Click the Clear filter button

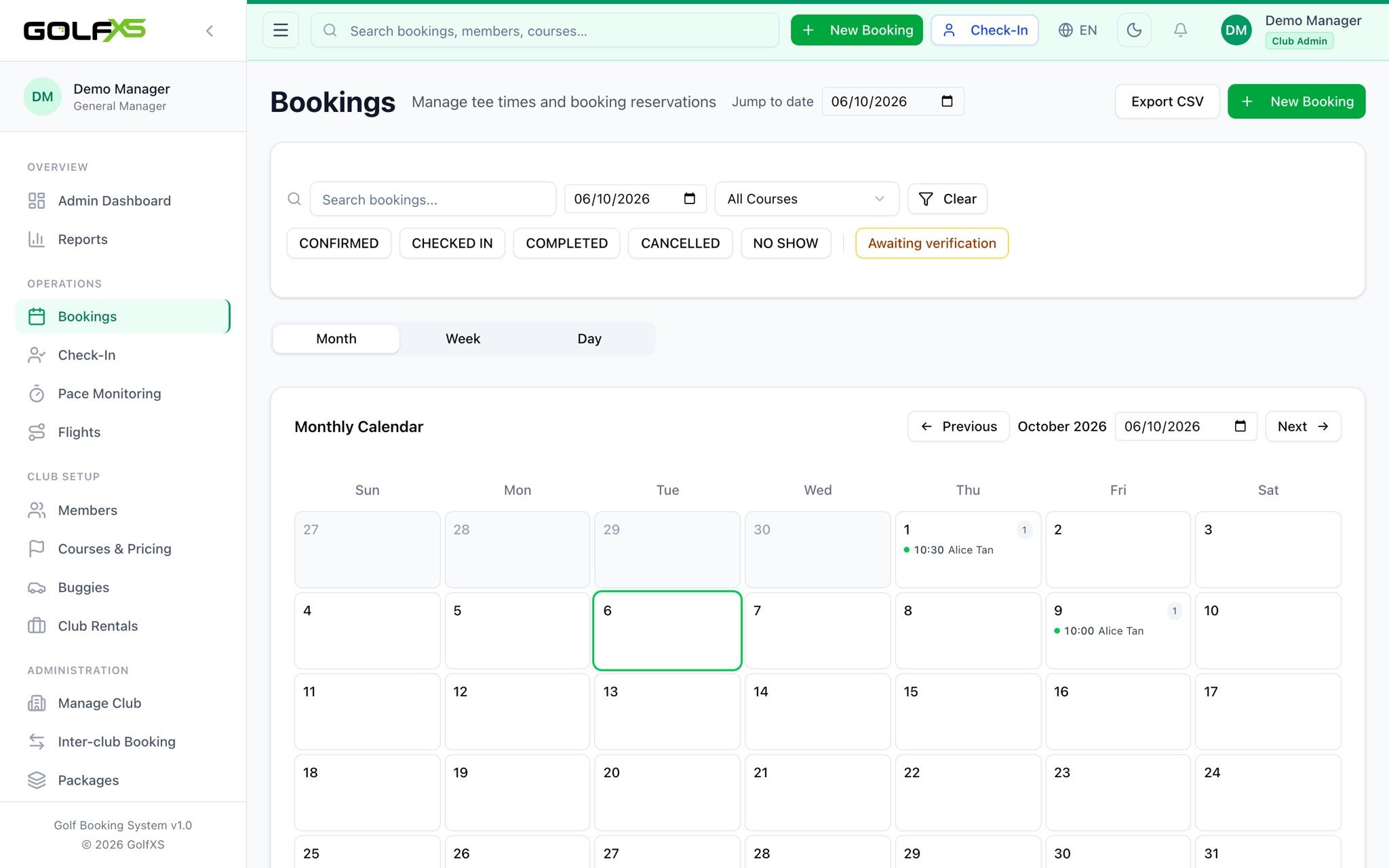click(x=947, y=199)
